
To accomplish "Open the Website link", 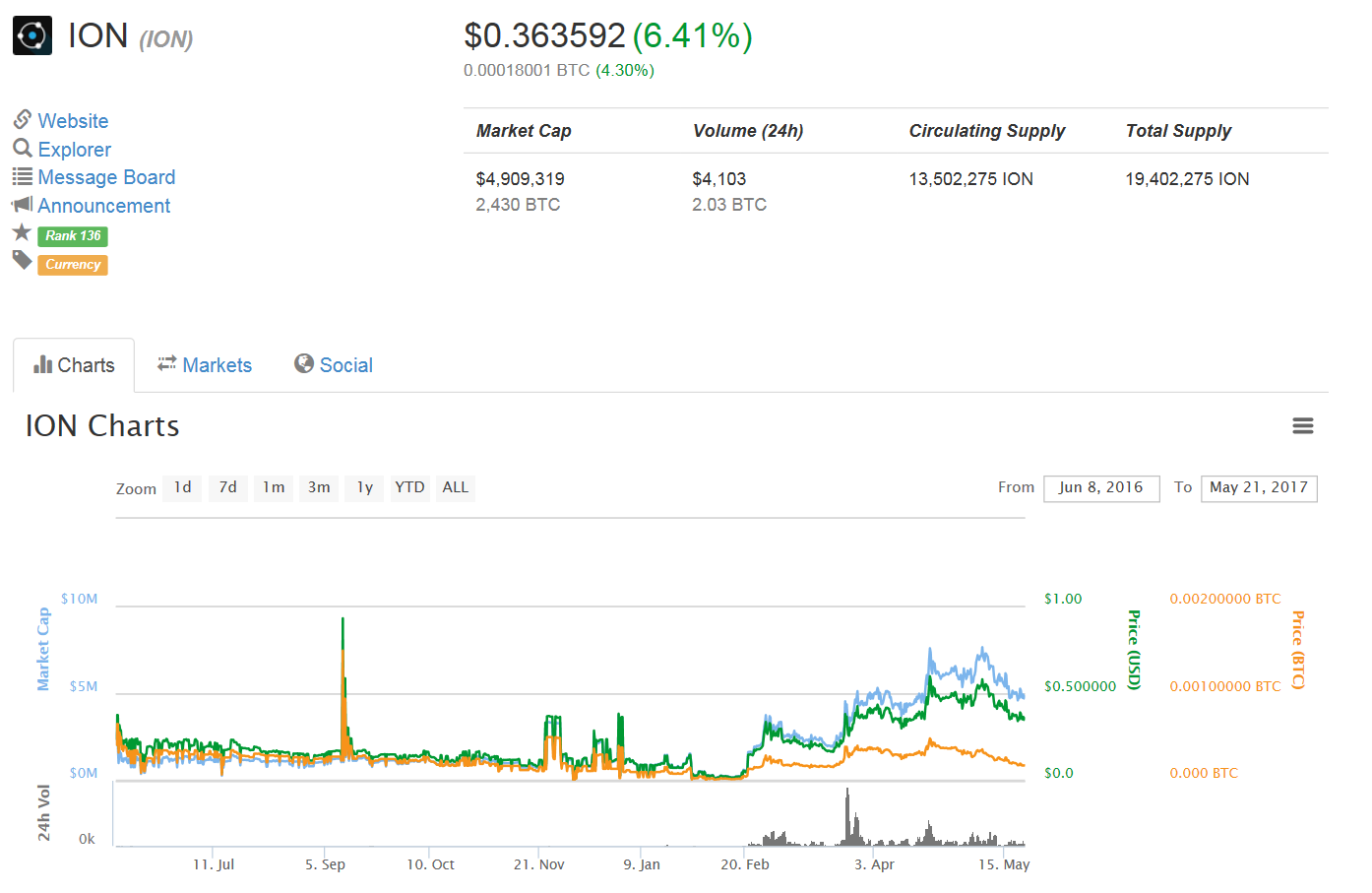I will tap(73, 121).
